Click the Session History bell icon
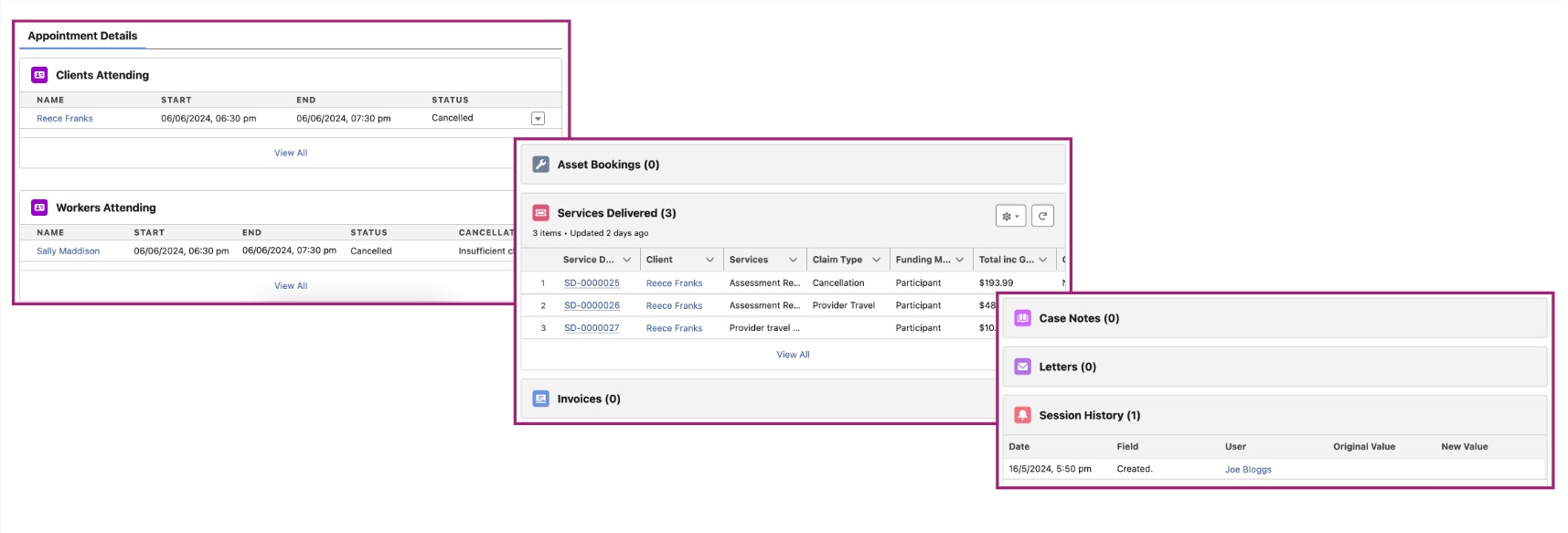 click(1022, 415)
